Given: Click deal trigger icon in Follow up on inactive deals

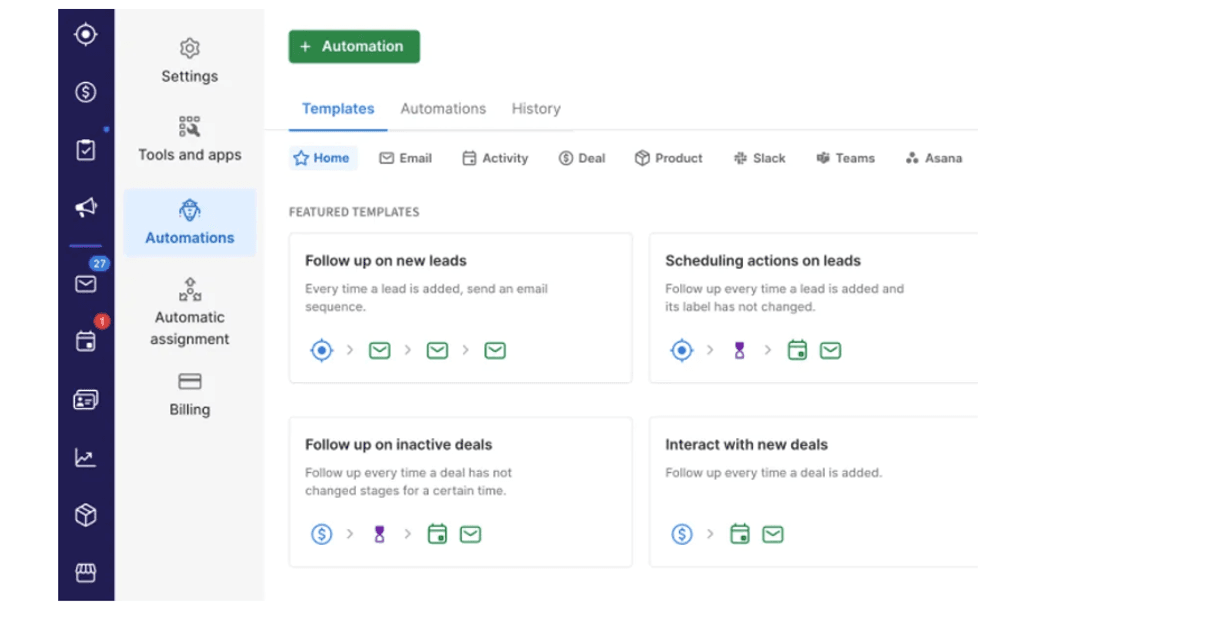Looking at the screenshot, I should pyautogui.click(x=321, y=534).
